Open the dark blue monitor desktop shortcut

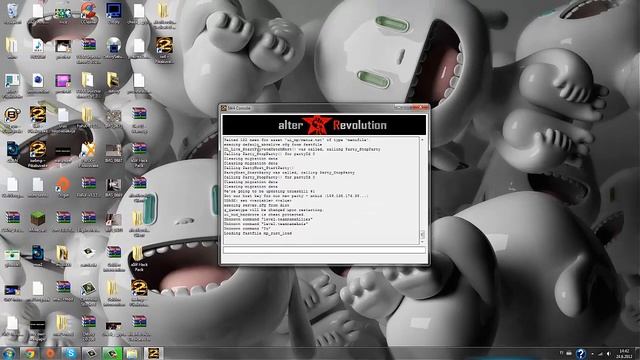(113, 10)
